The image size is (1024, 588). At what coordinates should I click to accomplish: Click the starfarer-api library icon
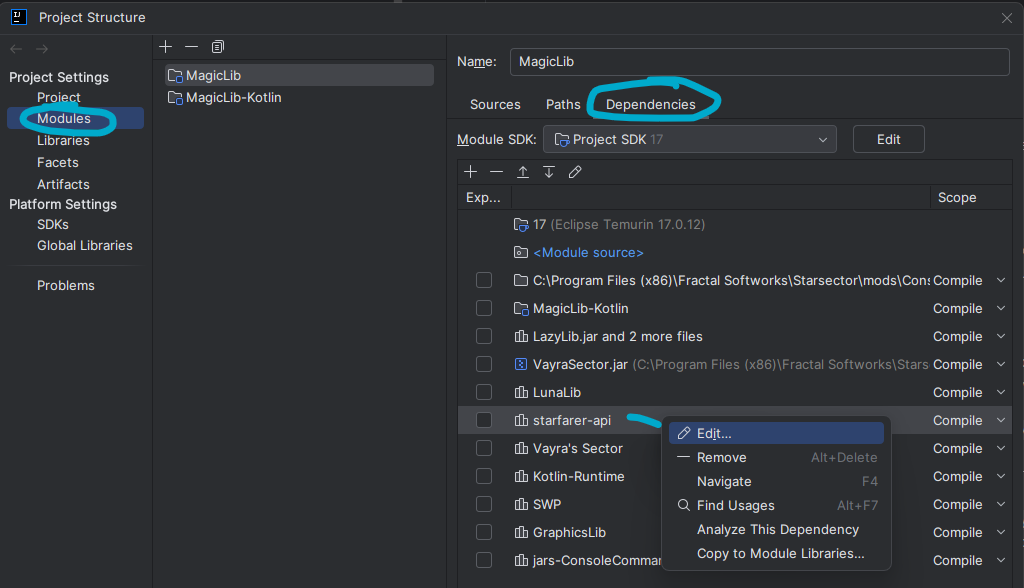point(520,420)
